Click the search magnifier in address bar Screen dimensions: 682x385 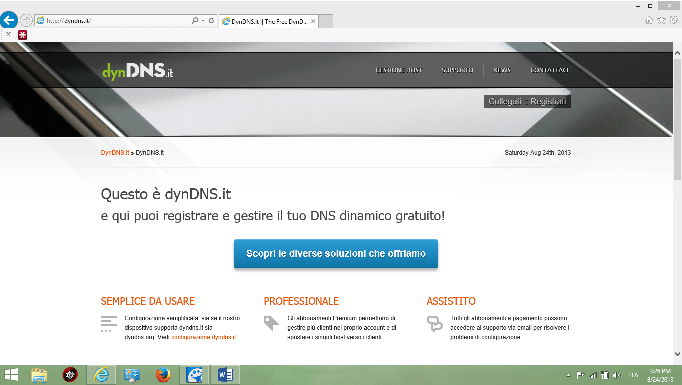(x=194, y=20)
